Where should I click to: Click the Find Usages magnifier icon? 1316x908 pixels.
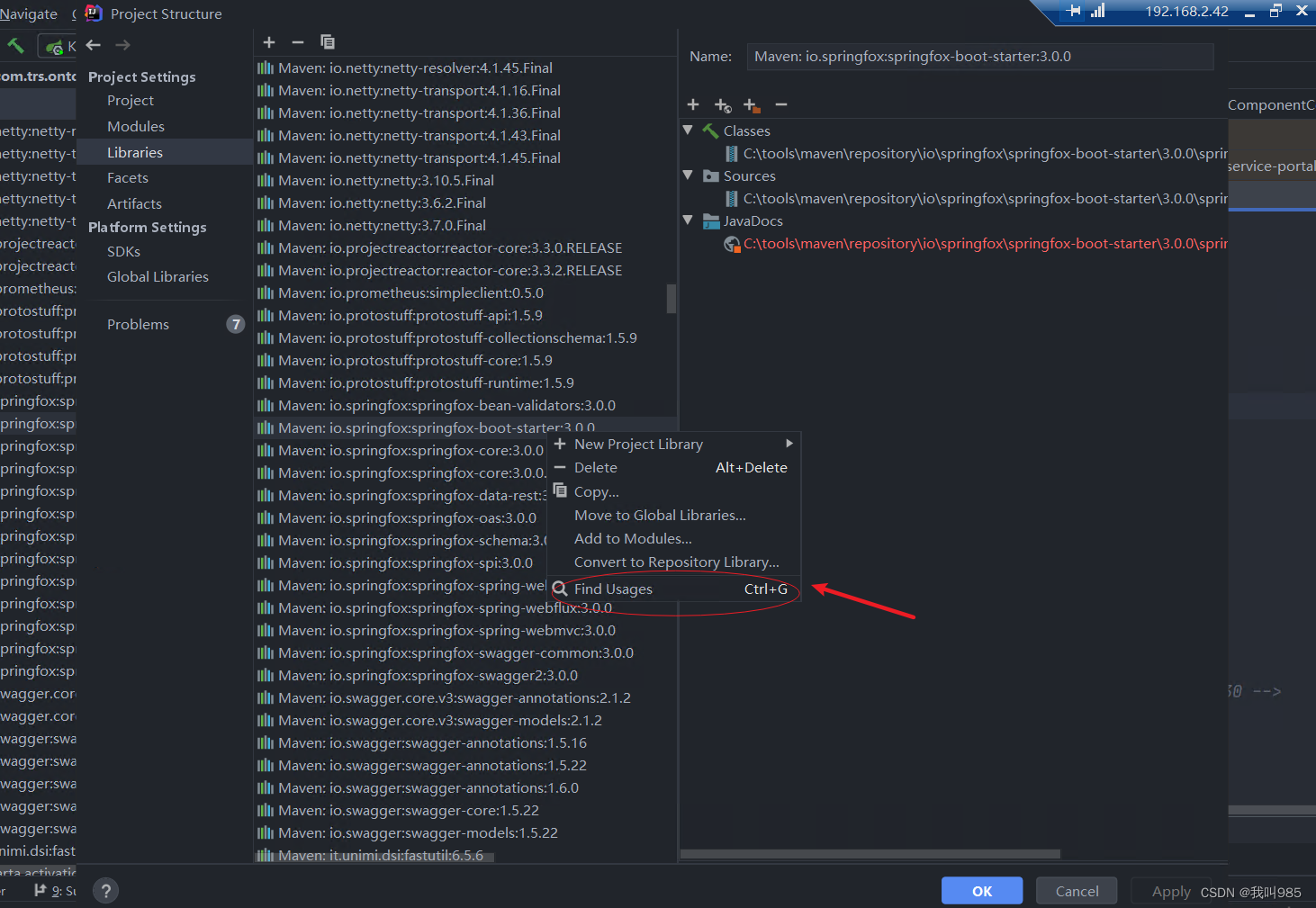tap(560, 589)
